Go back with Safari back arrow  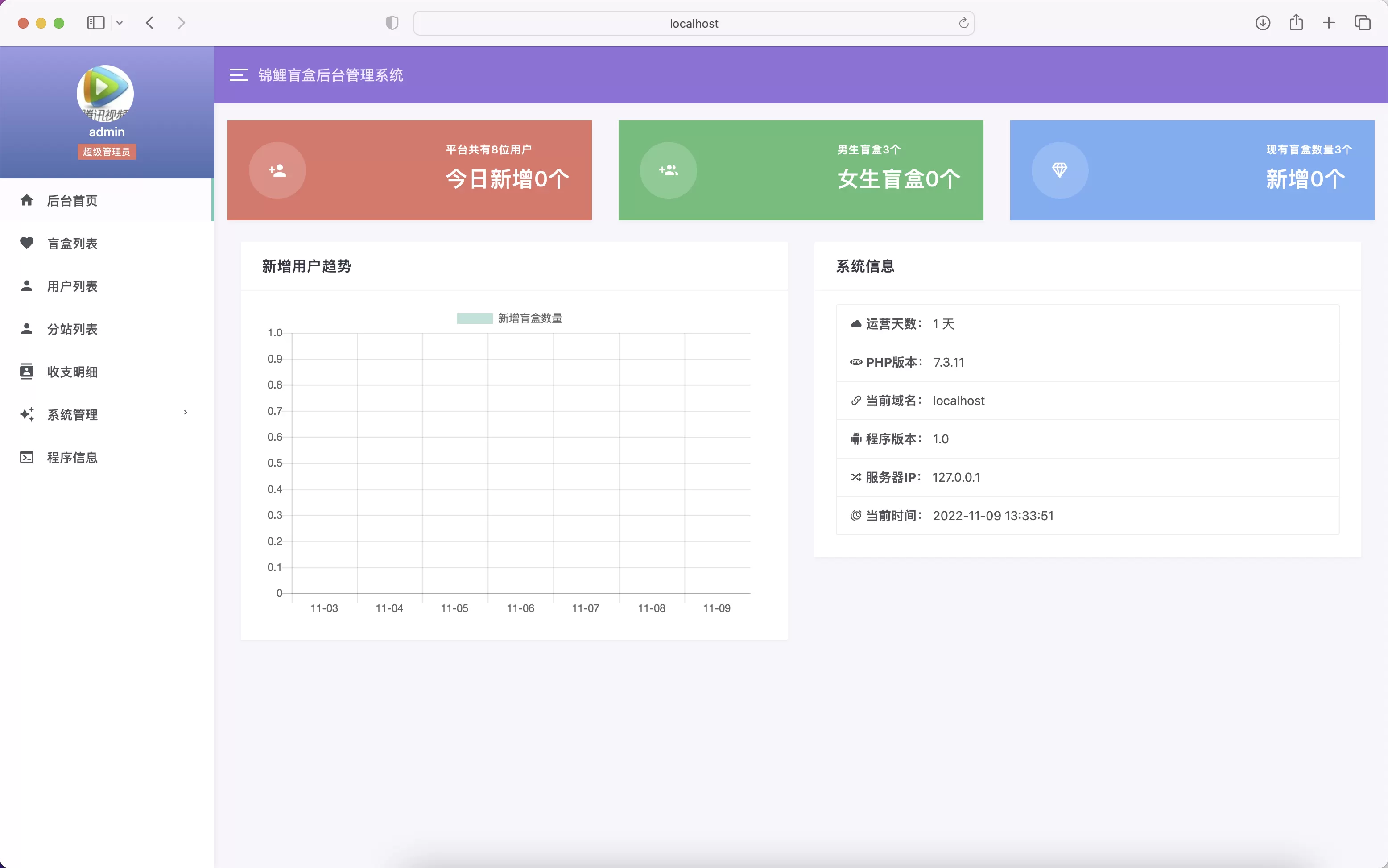[x=150, y=23]
